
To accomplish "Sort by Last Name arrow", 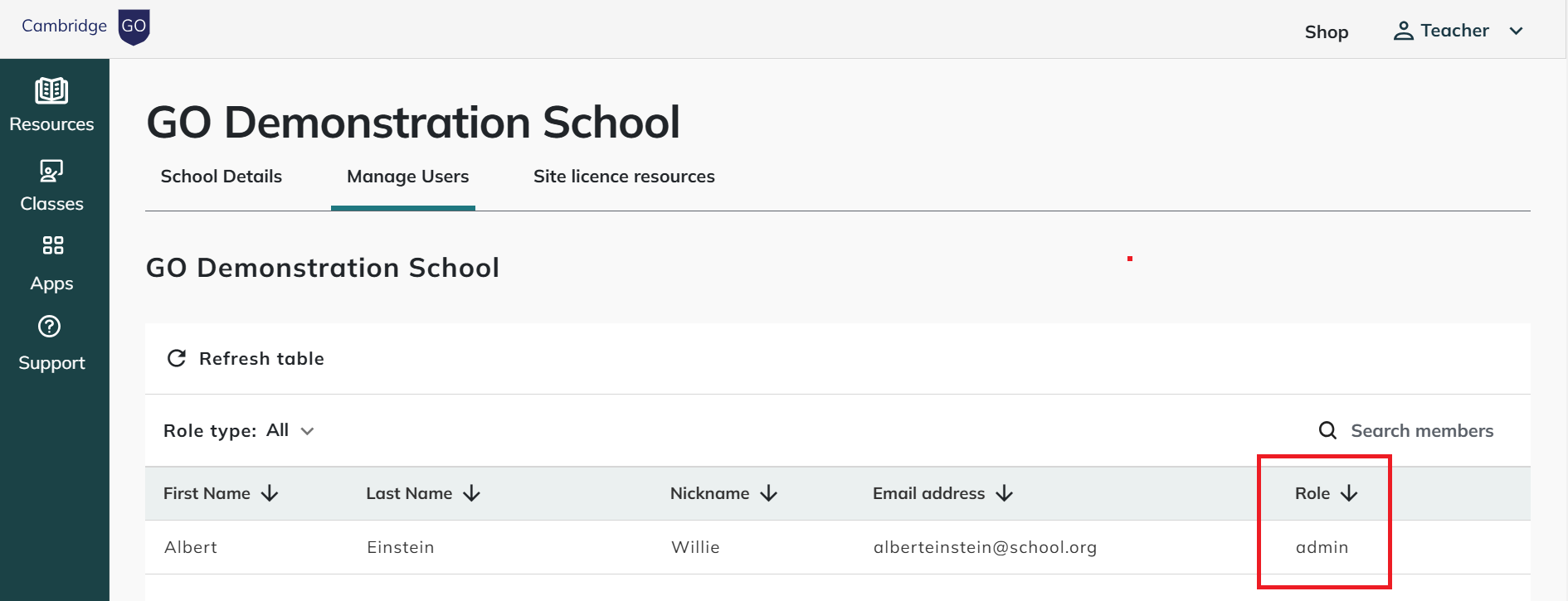I will coord(472,493).
